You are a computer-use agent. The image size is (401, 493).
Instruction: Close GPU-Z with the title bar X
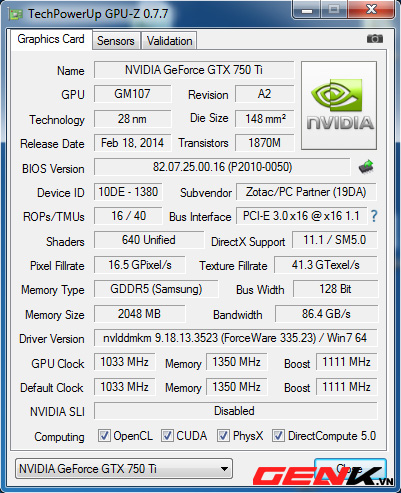click(x=371, y=10)
